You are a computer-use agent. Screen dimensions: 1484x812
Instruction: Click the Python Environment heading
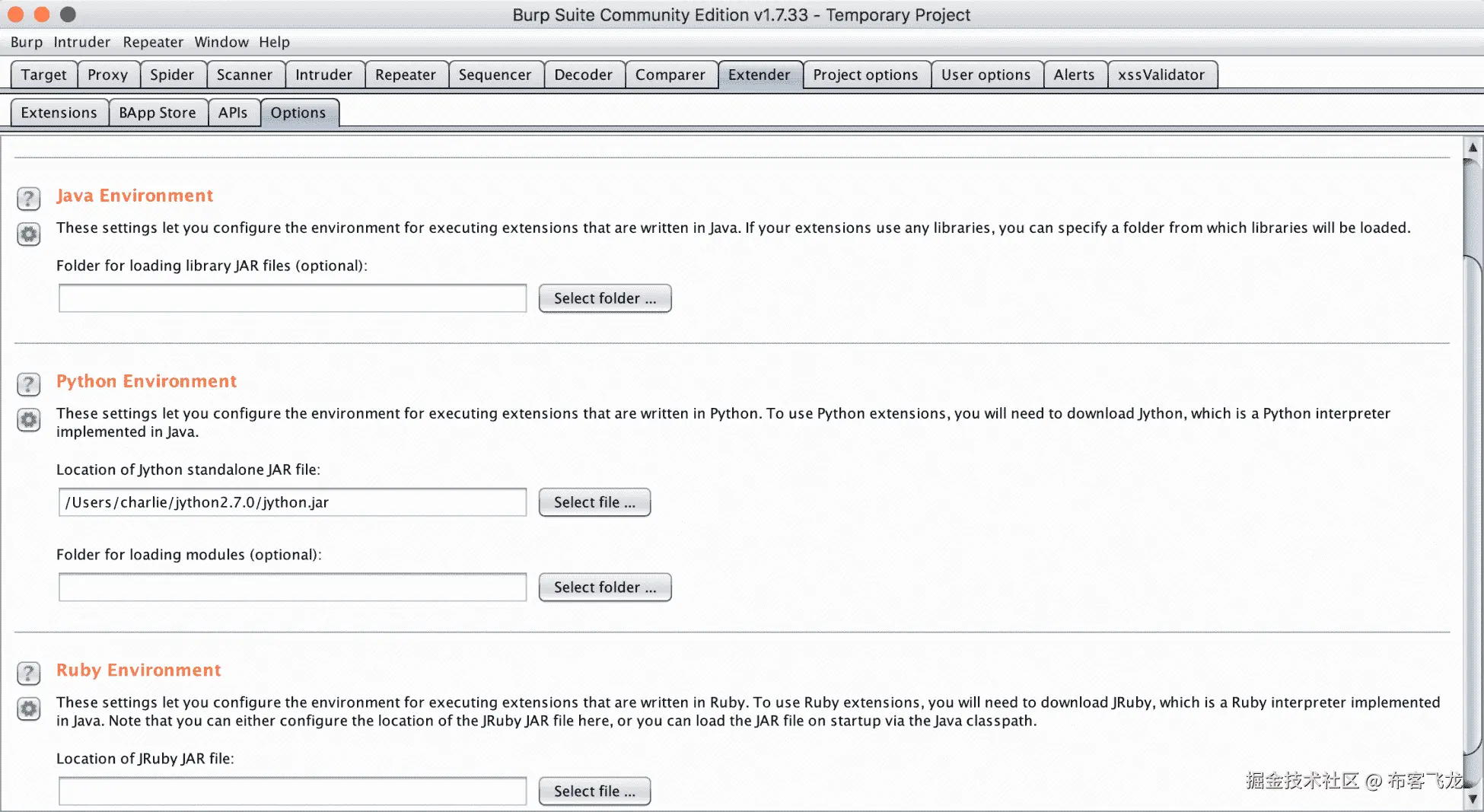[x=146, y=381]
